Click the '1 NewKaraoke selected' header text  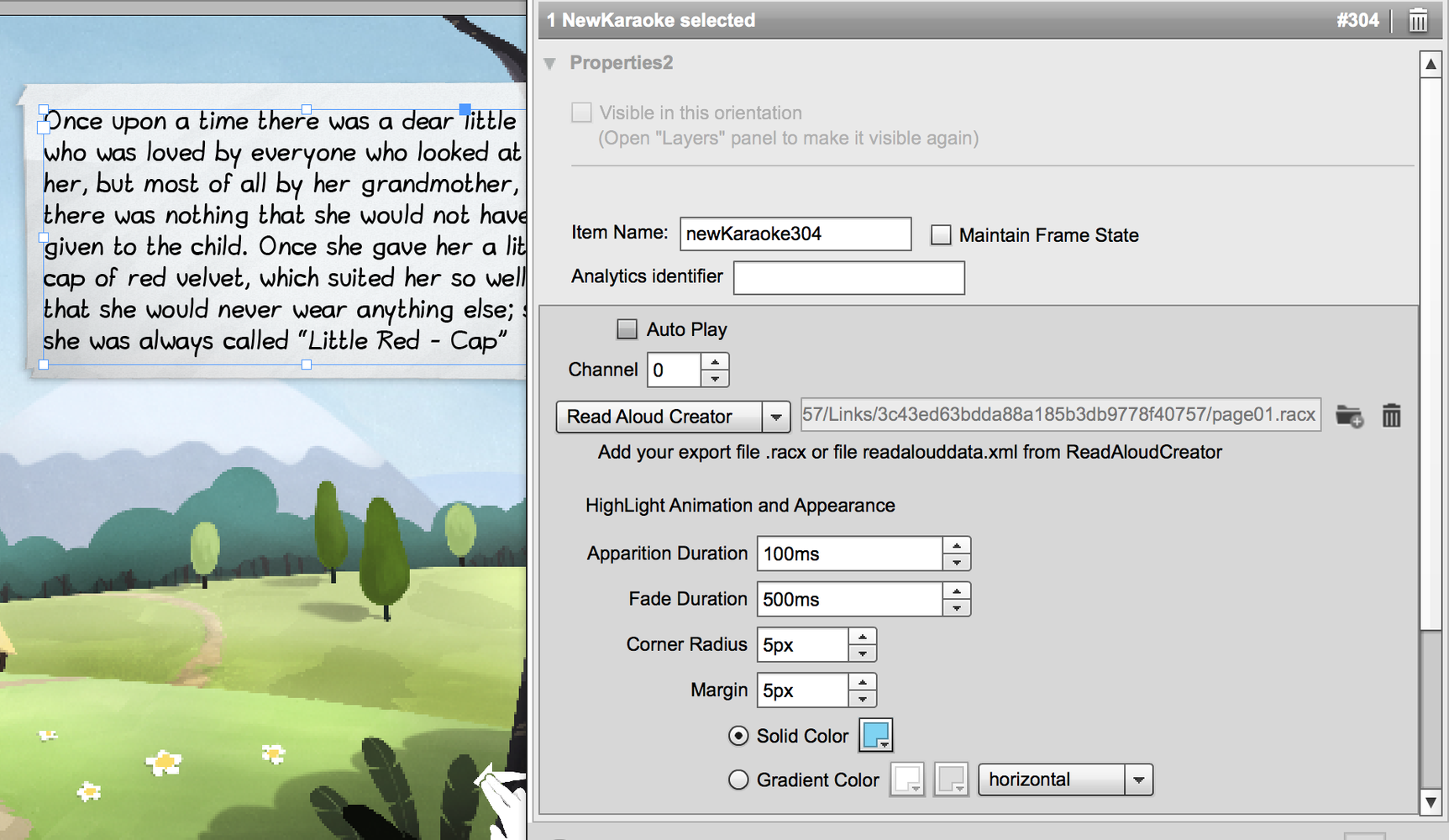click(651, 20)
